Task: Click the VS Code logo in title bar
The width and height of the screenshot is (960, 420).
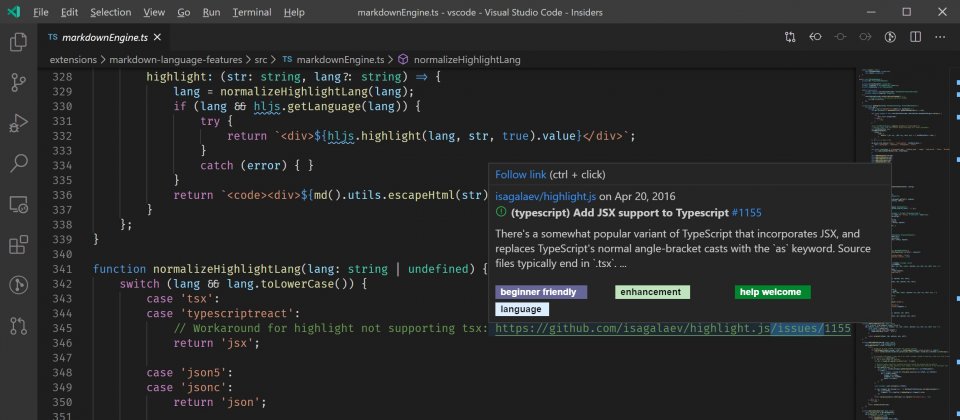Action: 13,12
